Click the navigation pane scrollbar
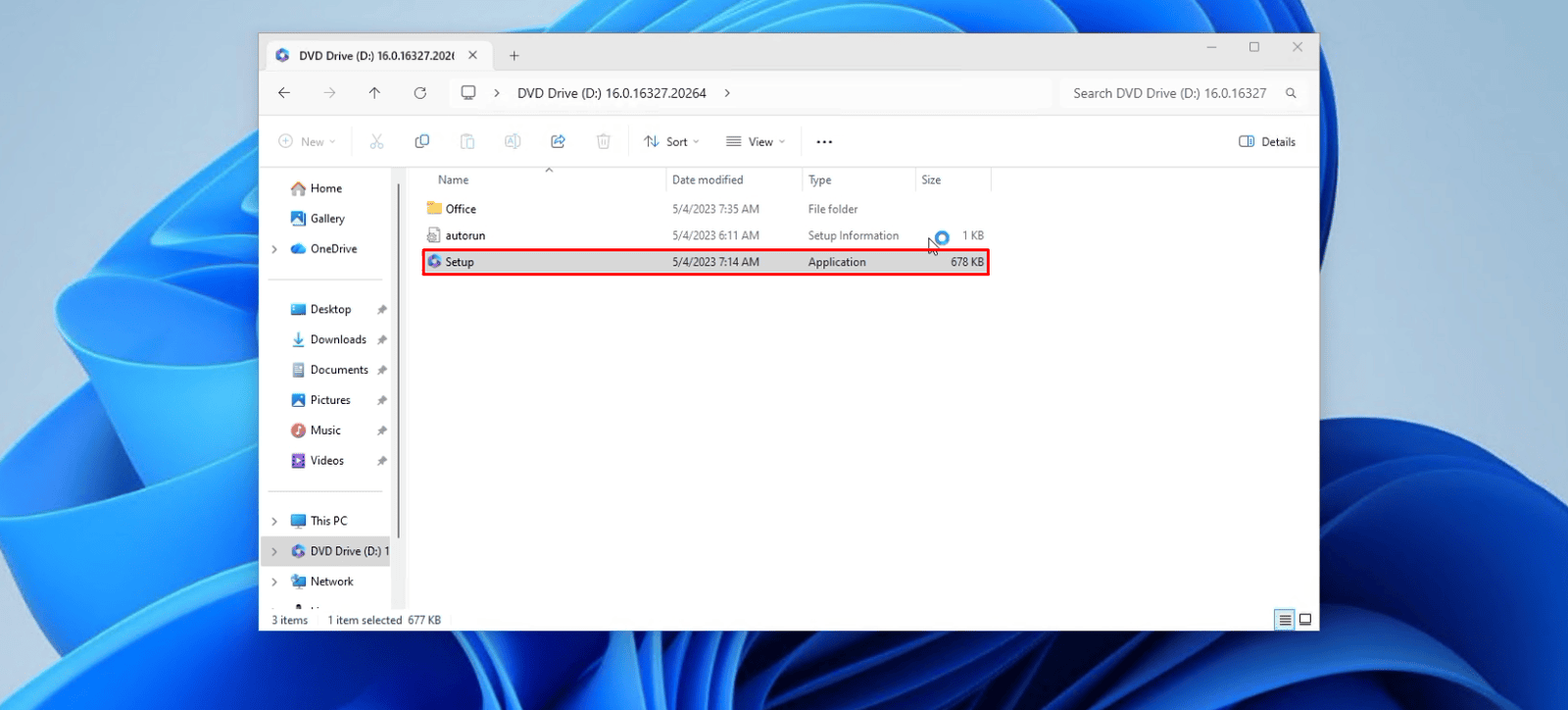This screenshot has width=1568, height=710. tap(399, 361)
